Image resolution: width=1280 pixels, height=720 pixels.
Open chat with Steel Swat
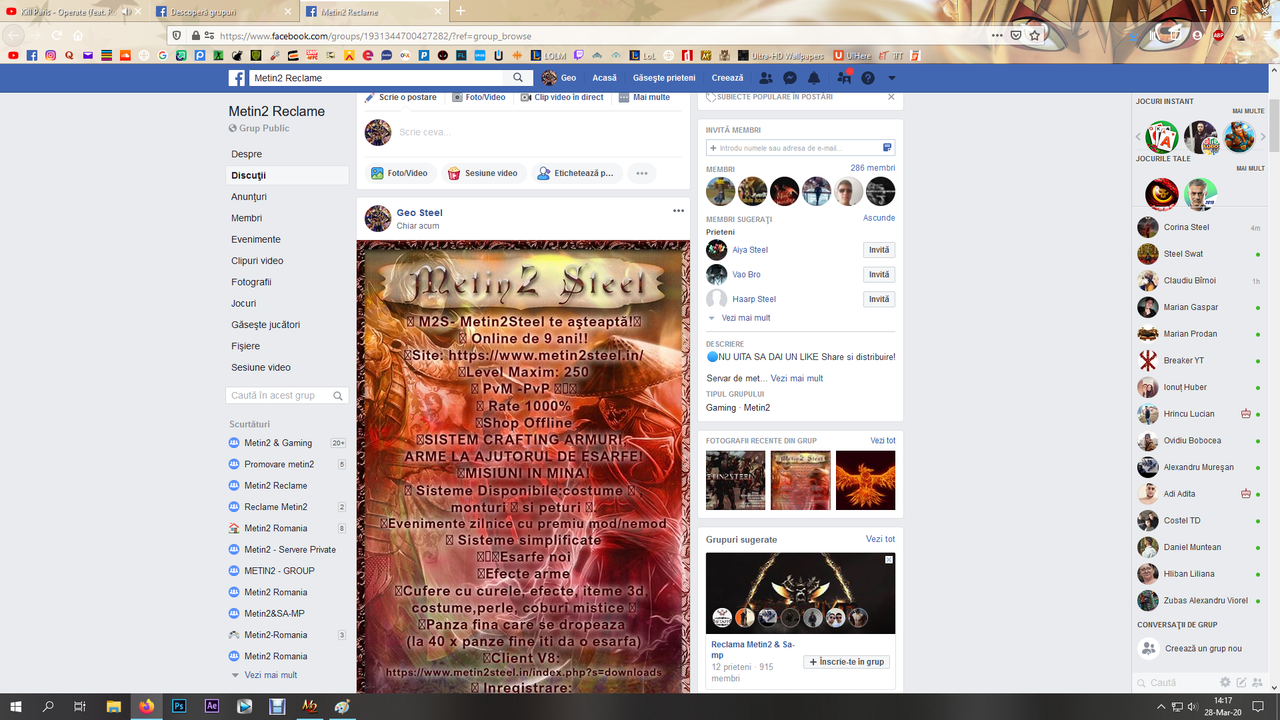click(1183, 254)
